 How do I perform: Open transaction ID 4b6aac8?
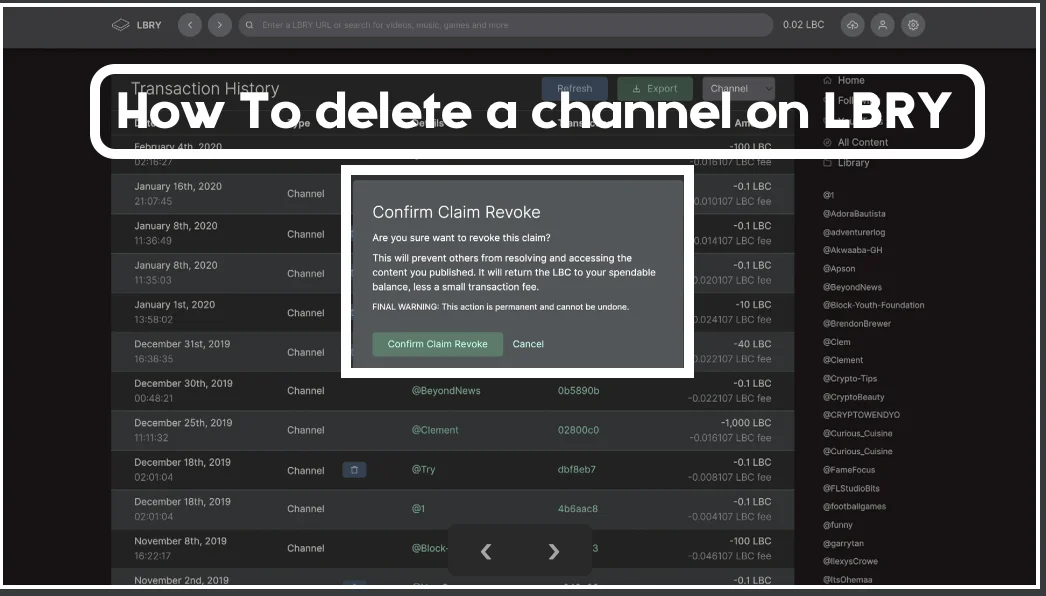[x=578, y=509]
